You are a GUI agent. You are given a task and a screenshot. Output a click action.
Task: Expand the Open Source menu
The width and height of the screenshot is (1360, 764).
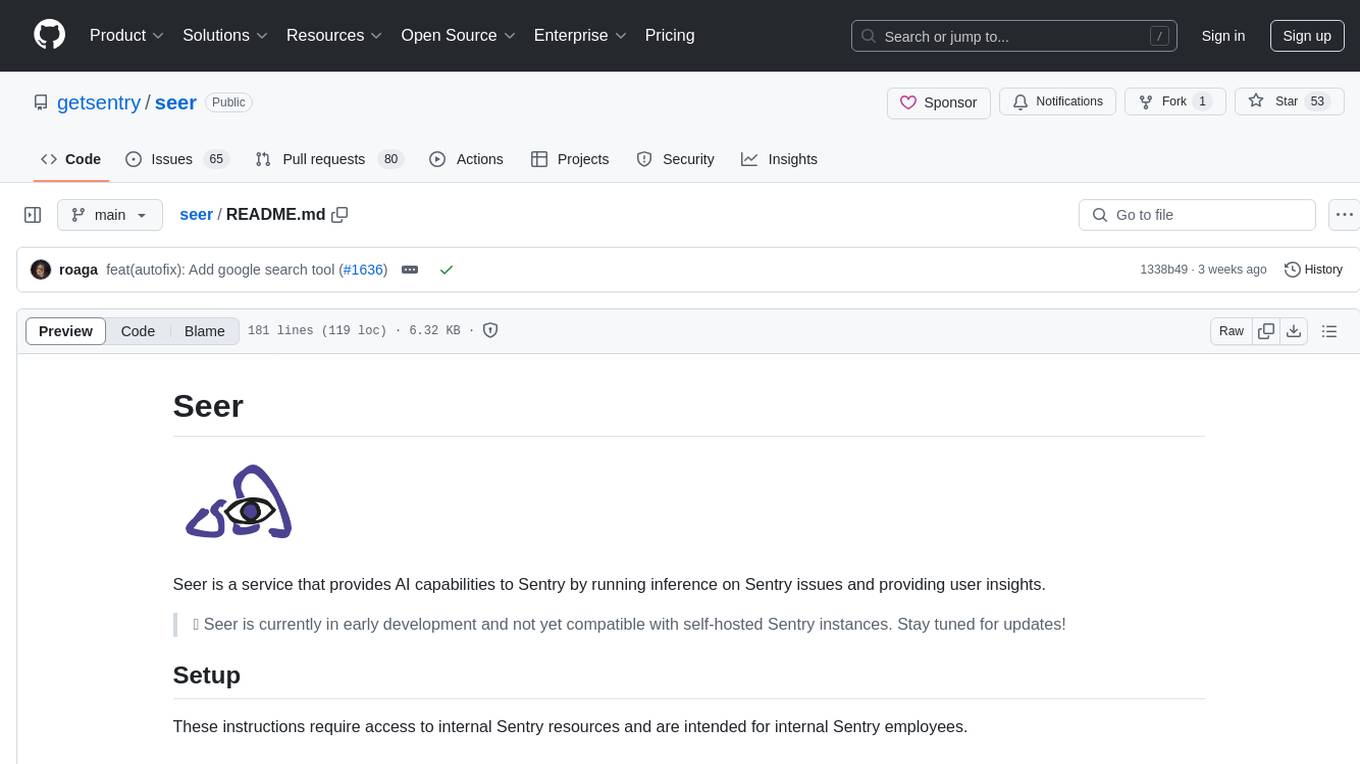[x=458, y=35]
